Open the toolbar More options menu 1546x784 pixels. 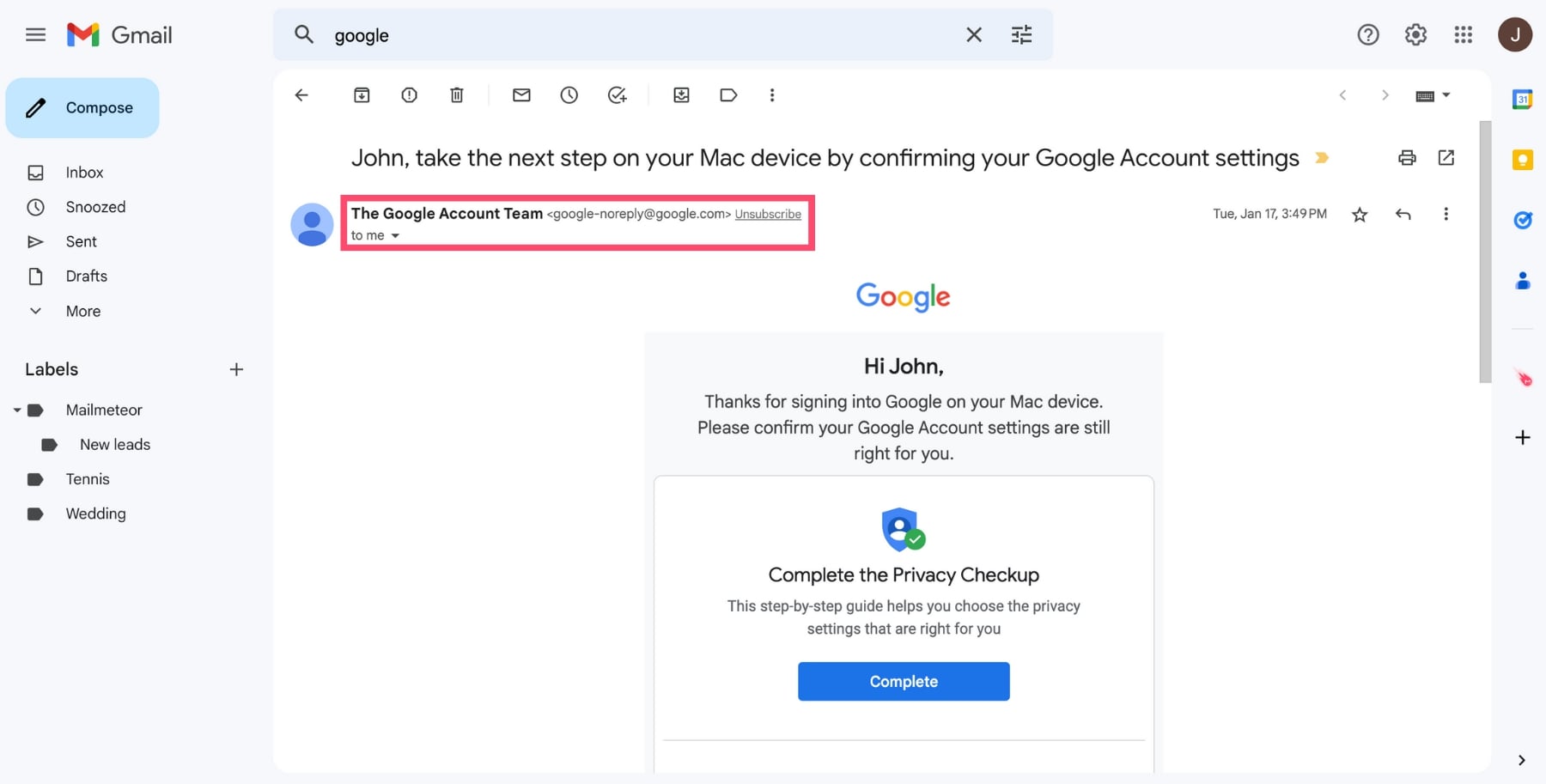[772, 95]
